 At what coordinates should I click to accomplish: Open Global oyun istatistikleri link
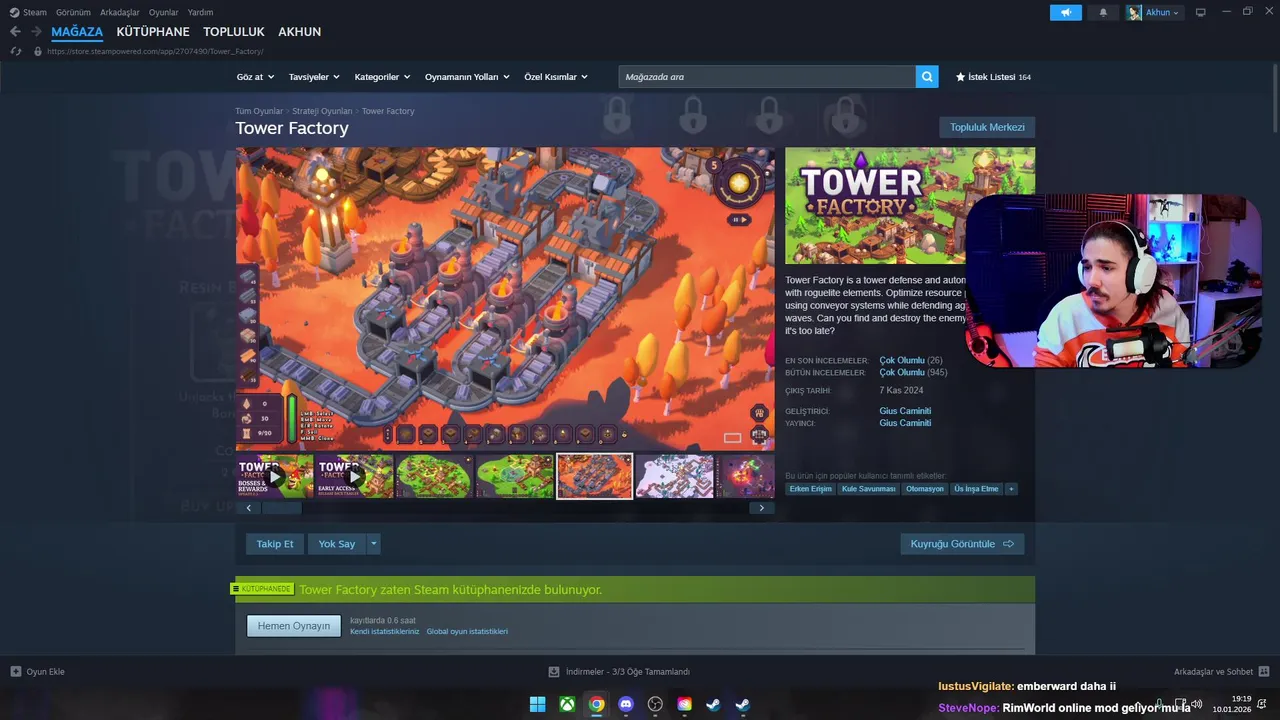pos(467,632)
